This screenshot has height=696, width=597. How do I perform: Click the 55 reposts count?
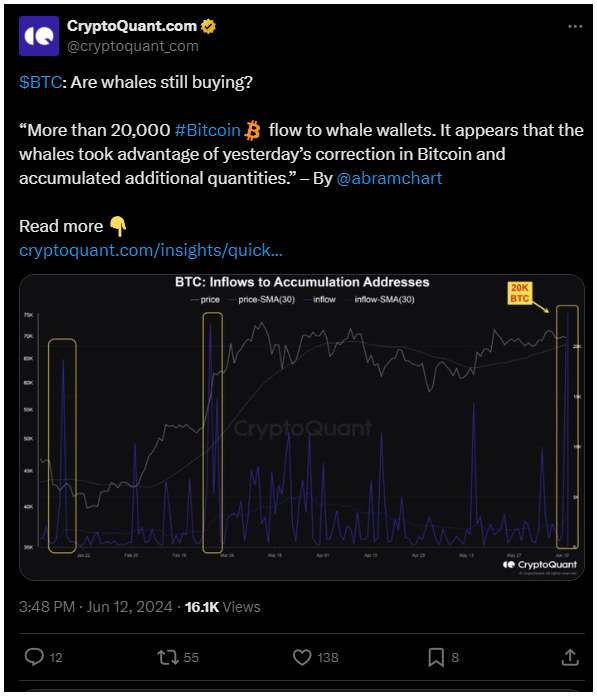191,657
